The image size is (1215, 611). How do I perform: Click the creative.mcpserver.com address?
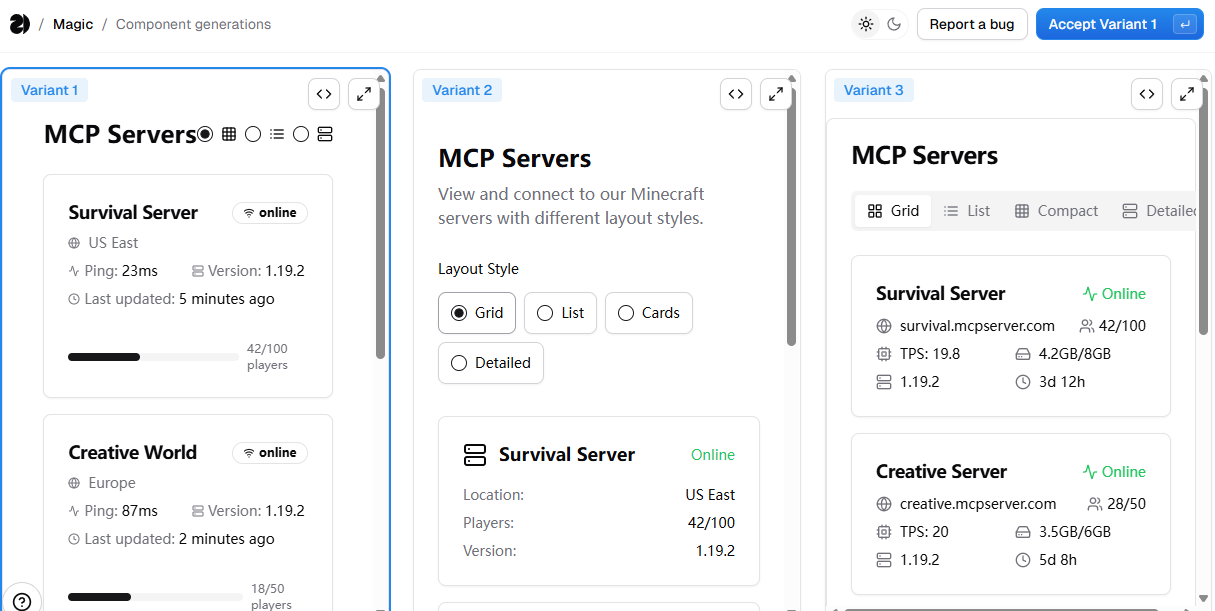point(978,504)
